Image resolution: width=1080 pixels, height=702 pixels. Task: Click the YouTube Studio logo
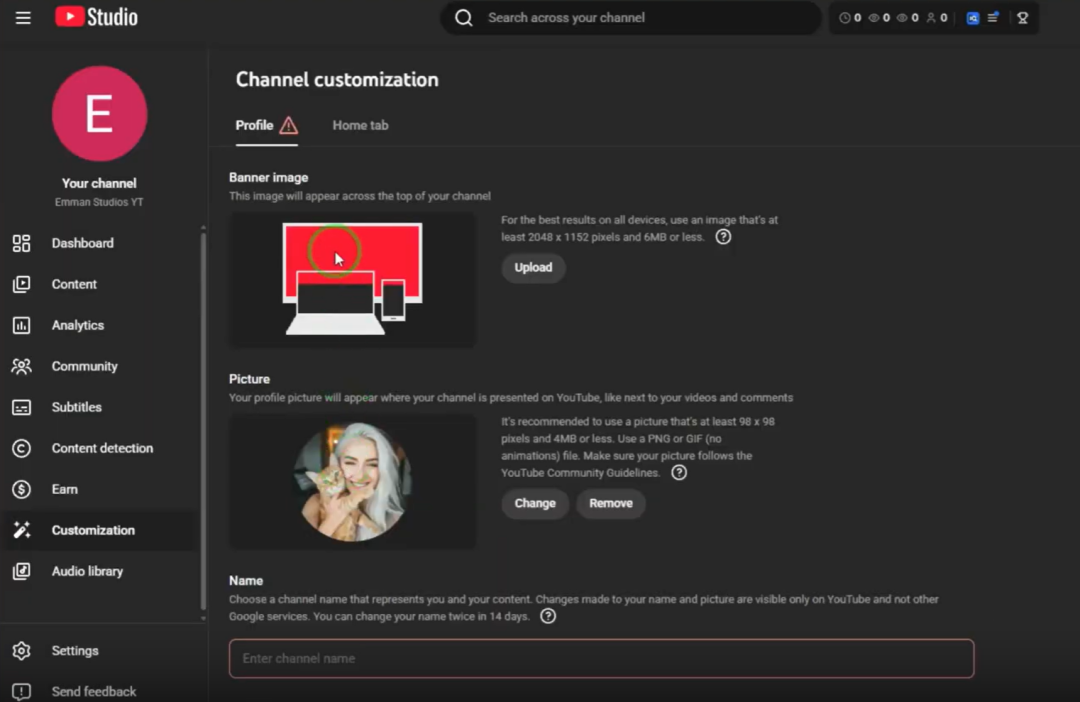pos(97,18)
